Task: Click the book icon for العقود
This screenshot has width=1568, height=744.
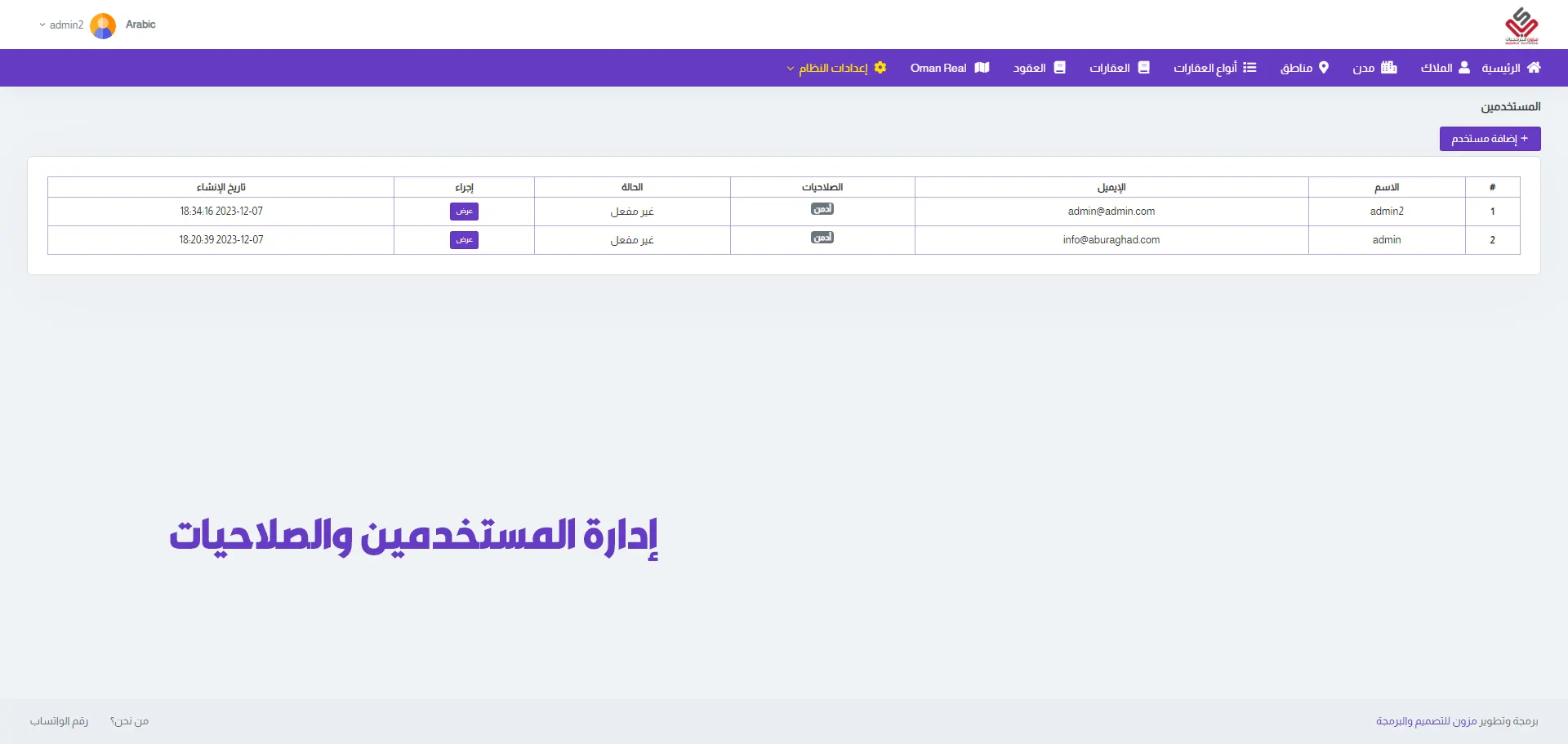Action: (1060, 68)
